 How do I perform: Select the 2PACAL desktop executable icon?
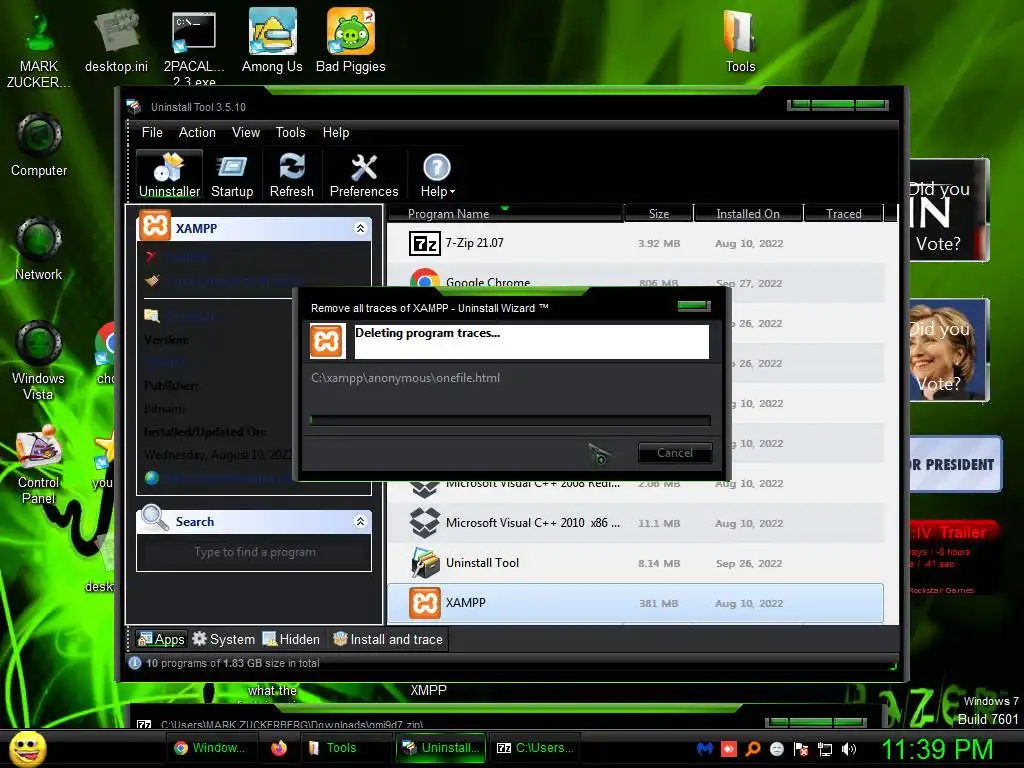193,33
